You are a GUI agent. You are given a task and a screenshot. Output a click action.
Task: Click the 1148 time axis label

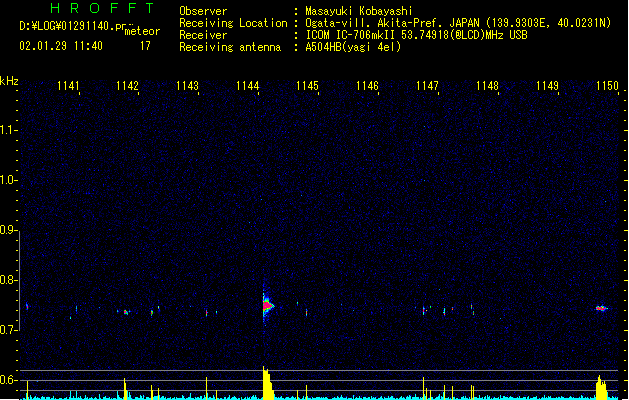(487, 86)
